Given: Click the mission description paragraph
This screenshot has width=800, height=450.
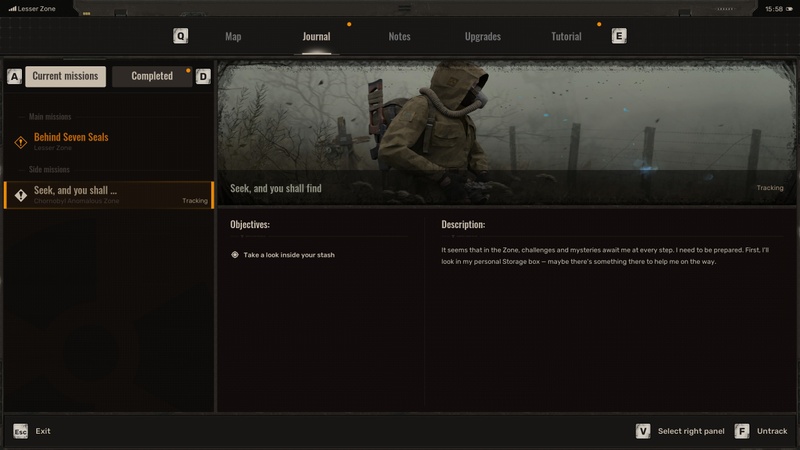Looking at the screenshot, I should pos(605,256).
